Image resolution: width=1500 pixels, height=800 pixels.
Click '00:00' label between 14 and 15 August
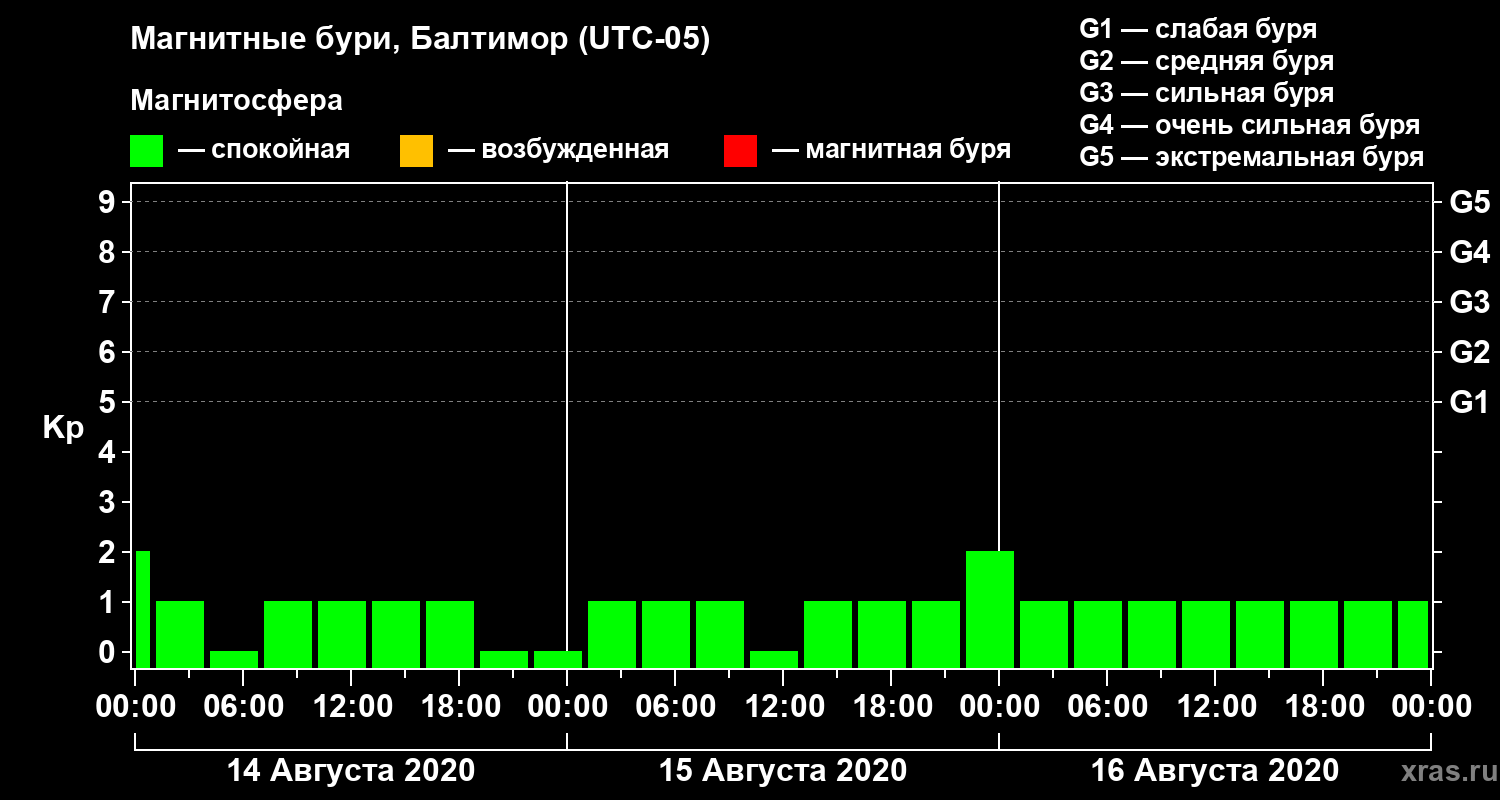pos(567,707)
